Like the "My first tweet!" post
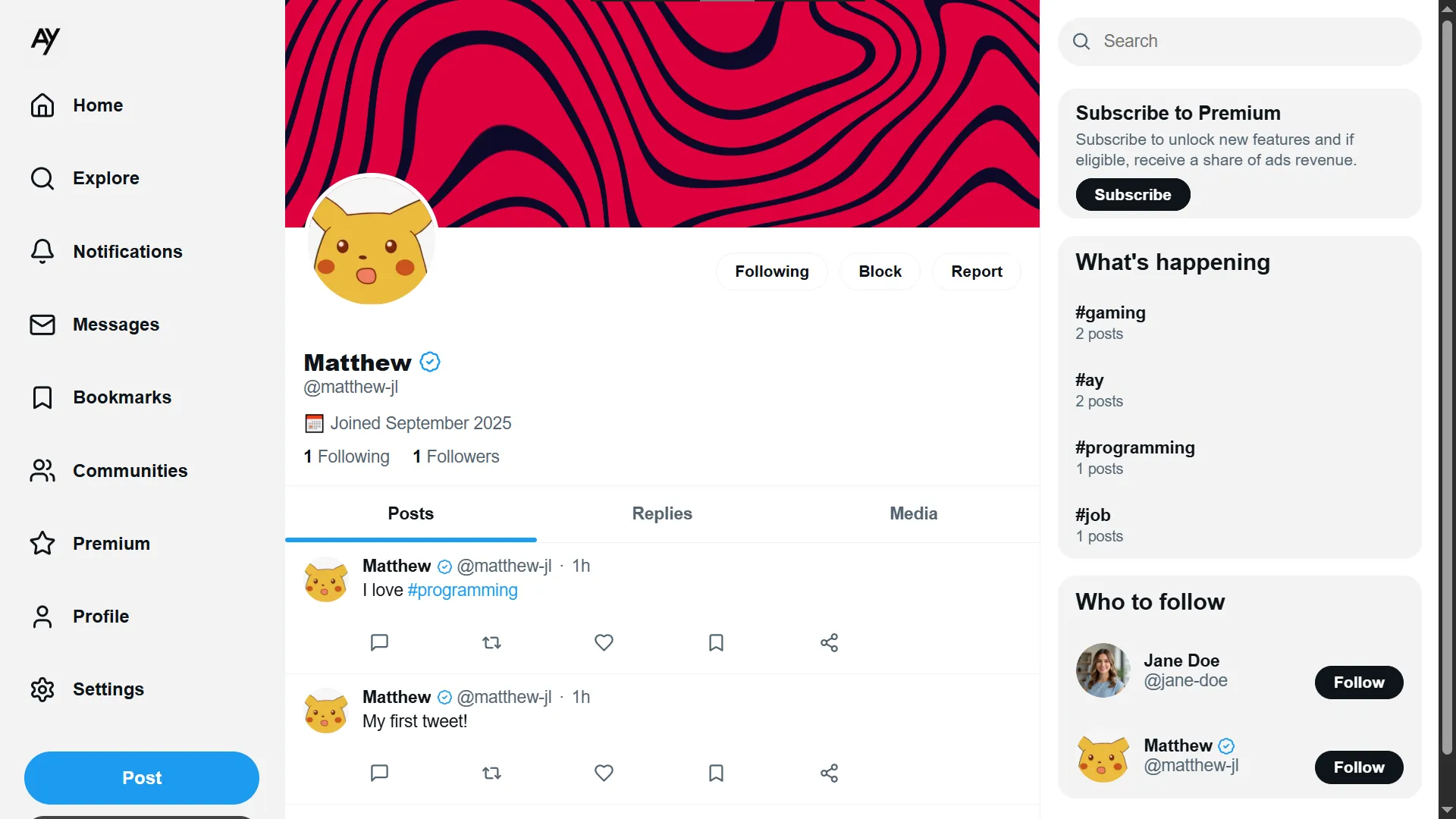 click(604, 773)
